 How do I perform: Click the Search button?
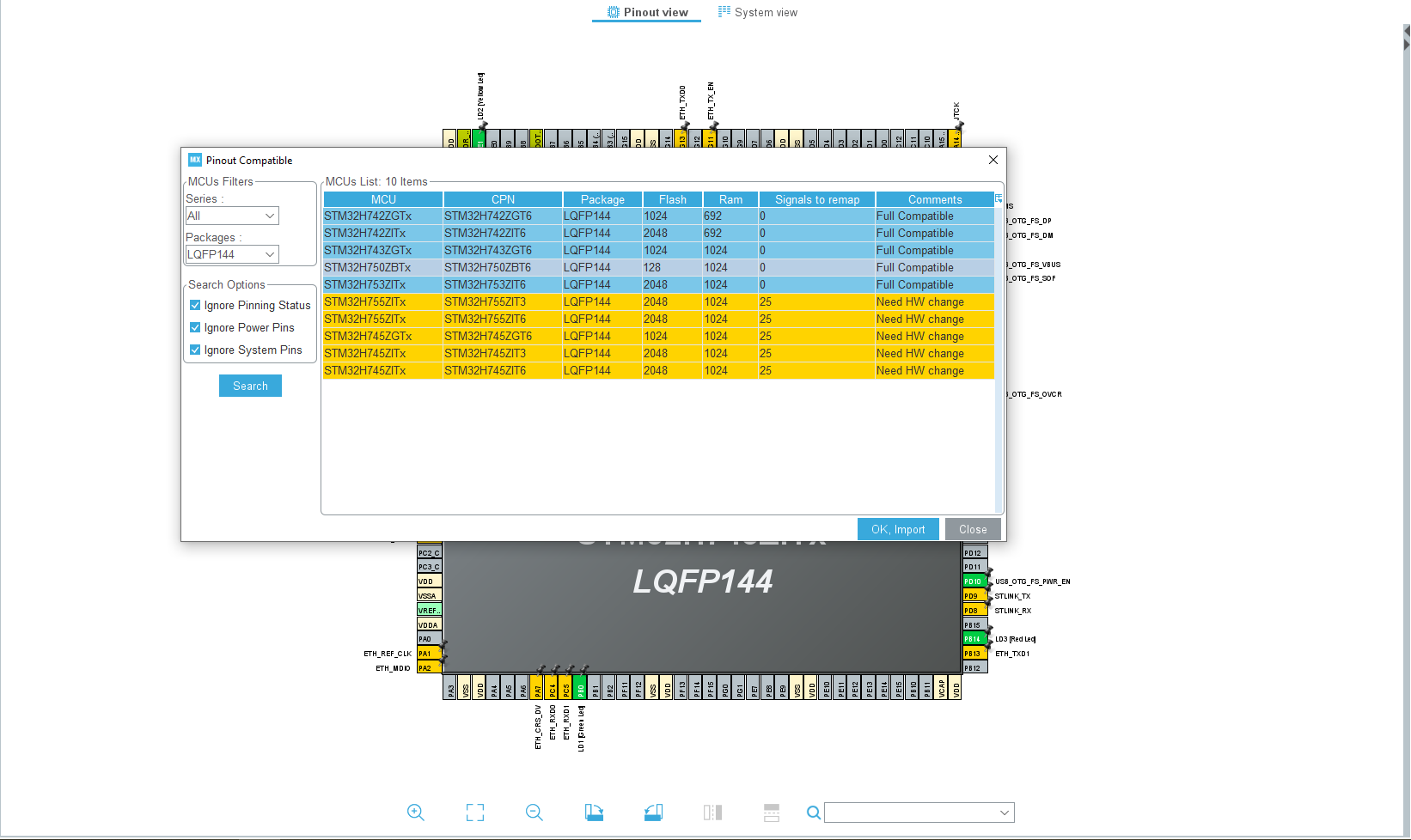pos(250,386)
